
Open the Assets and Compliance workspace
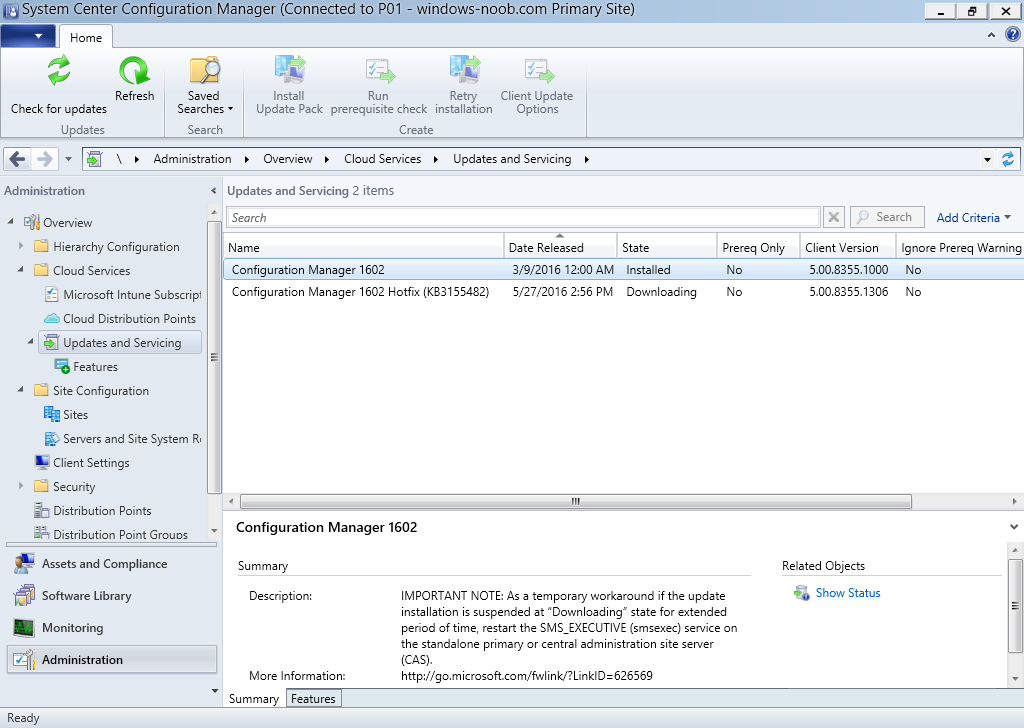[x=112, y=563]
